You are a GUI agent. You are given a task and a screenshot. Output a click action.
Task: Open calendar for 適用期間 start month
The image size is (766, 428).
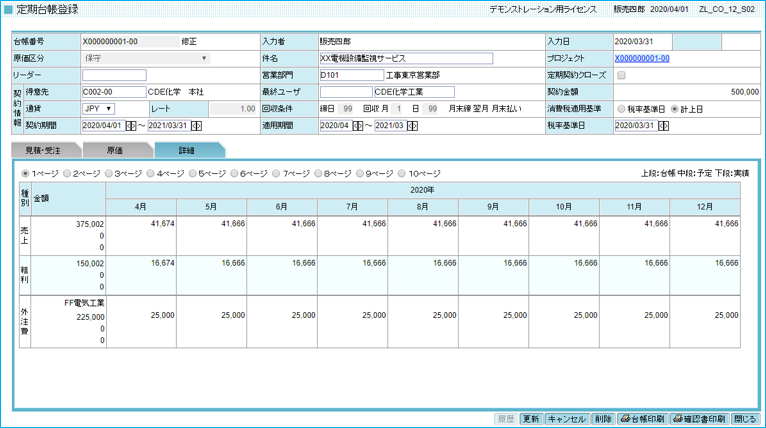356,126
